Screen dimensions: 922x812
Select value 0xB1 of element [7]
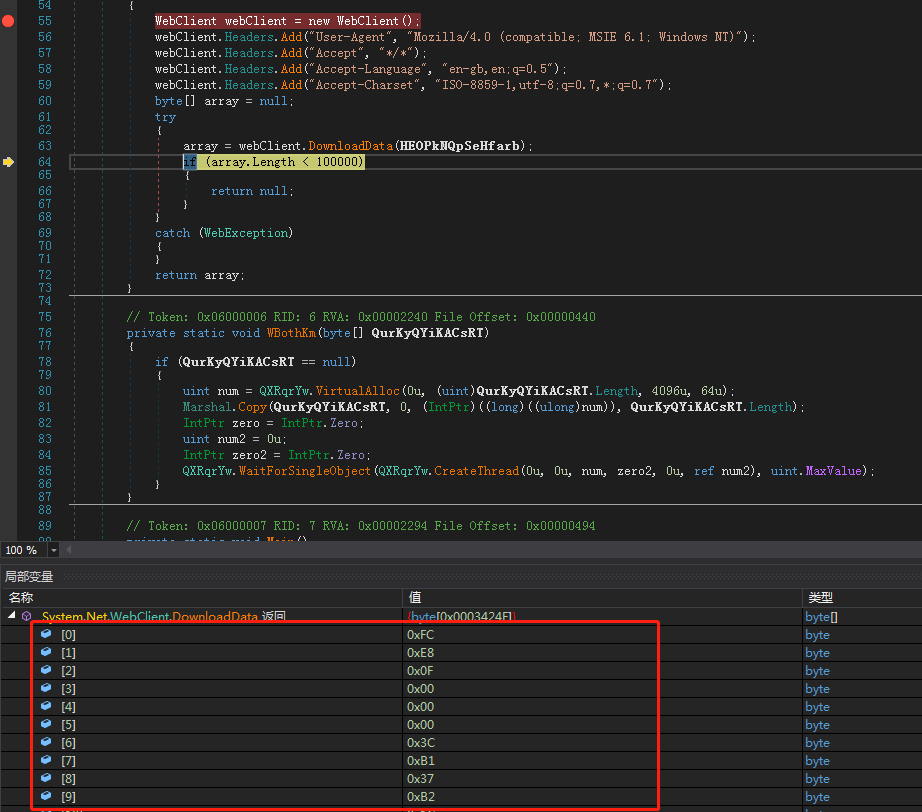click(x=420, y=760)
